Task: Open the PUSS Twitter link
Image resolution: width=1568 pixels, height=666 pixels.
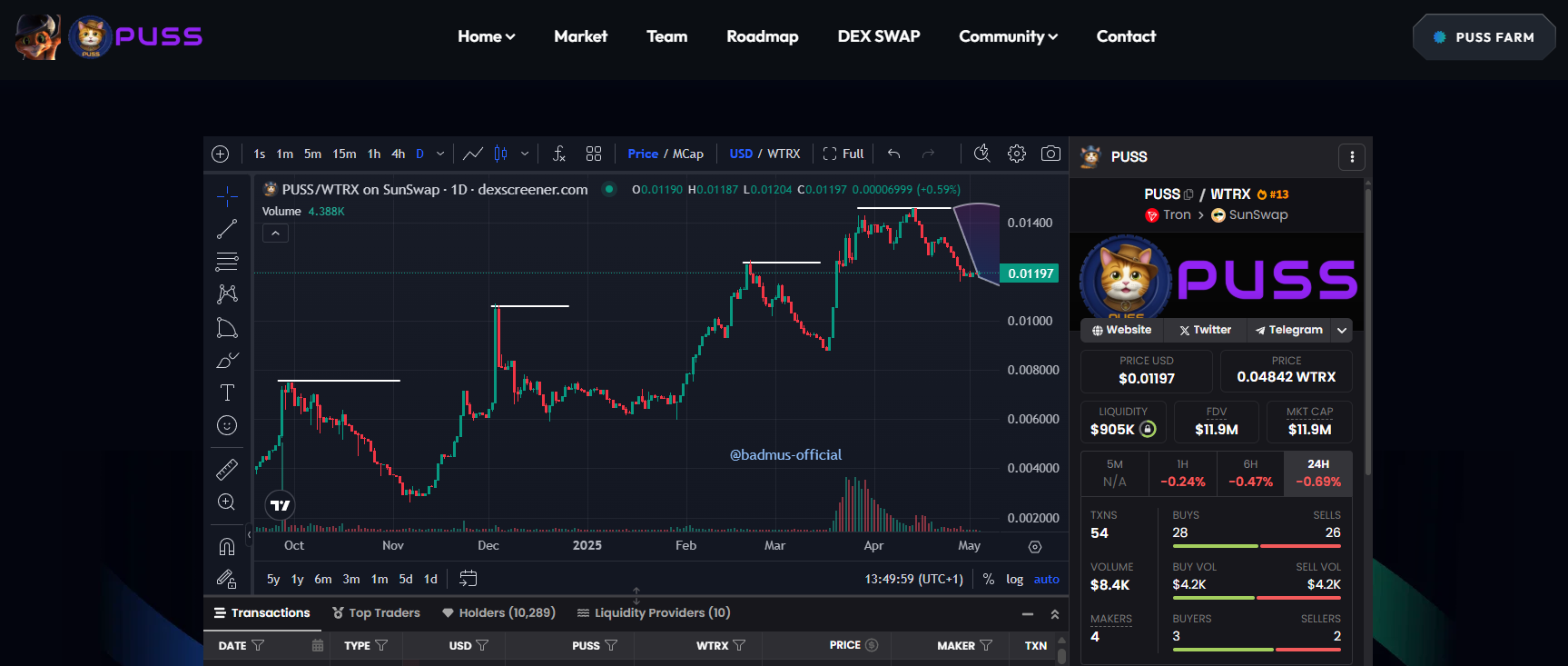Action: 1205,331
